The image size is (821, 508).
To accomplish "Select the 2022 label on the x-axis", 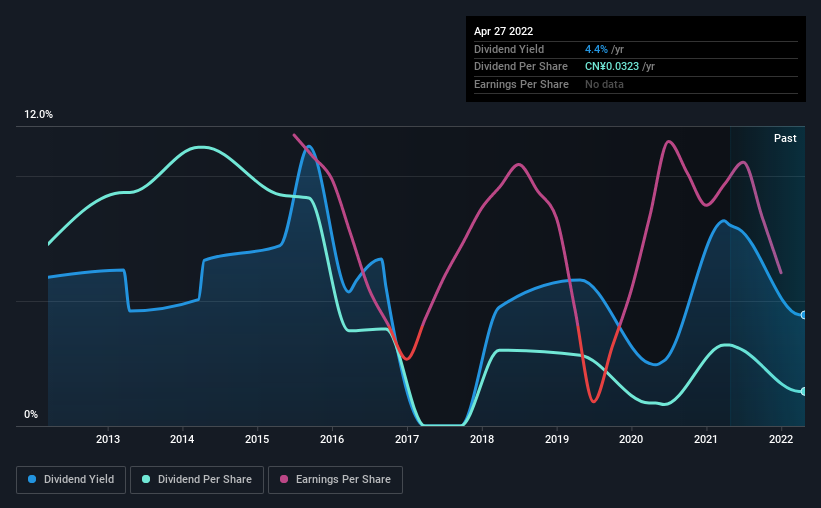I will pos(781,439).
